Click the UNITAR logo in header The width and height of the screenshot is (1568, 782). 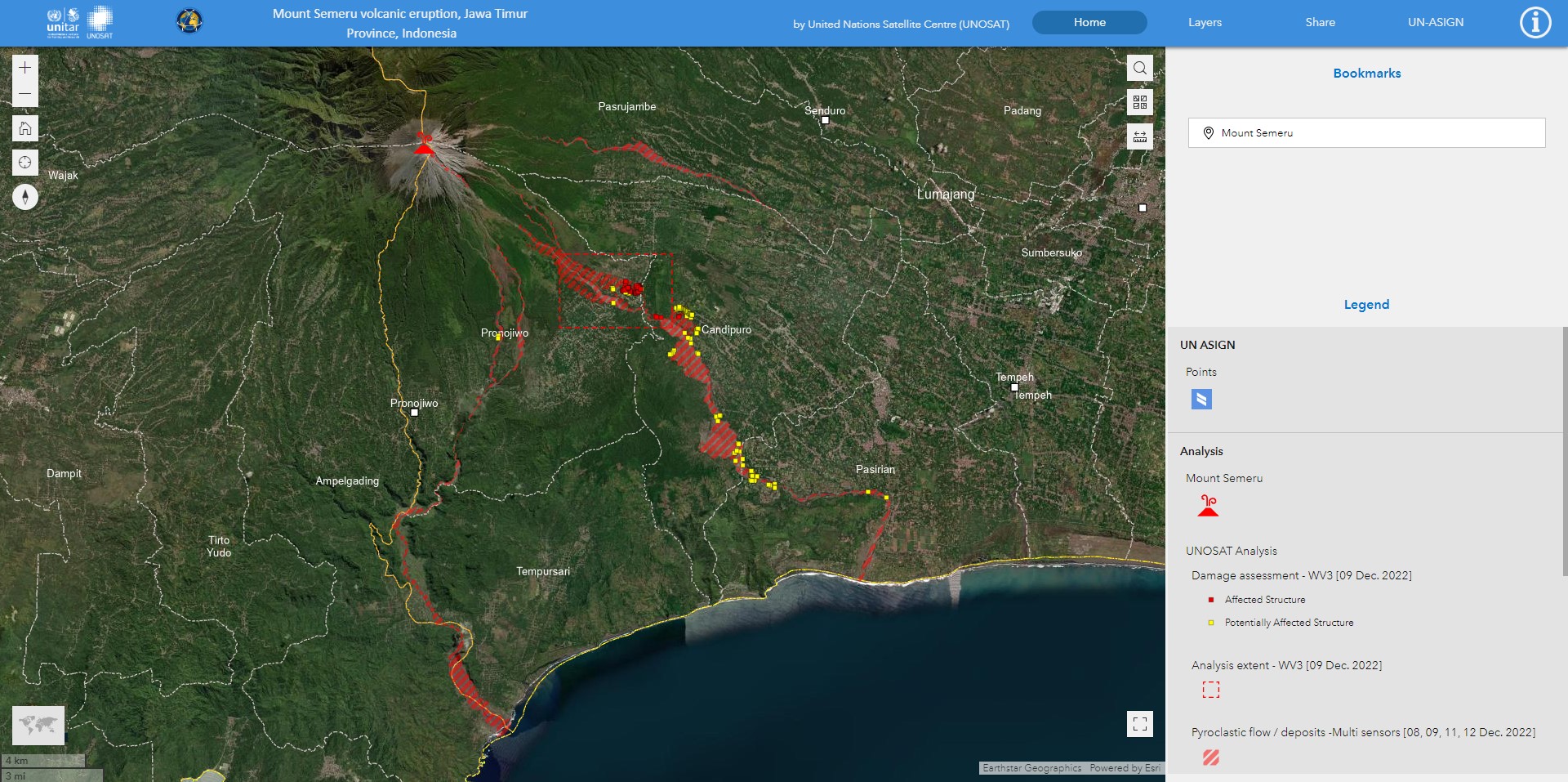tap(63, 22)
